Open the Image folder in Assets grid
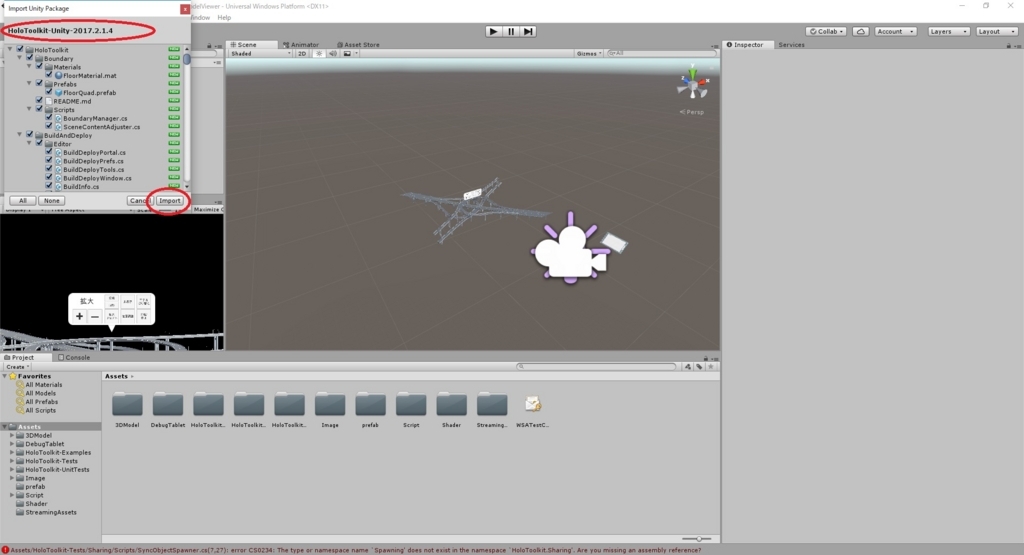 click(330, 404)
